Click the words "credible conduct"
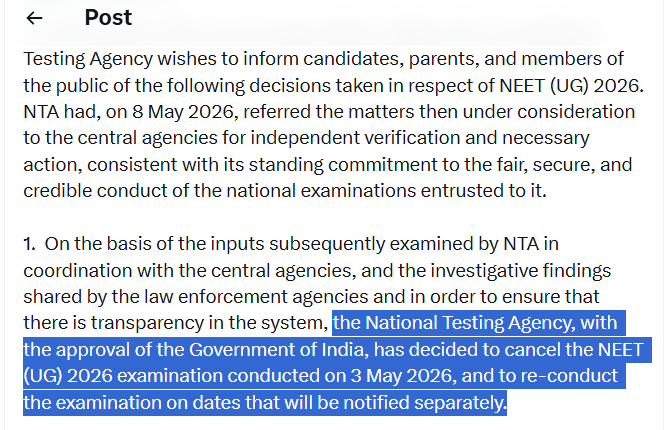 click(x=95, y=191)
